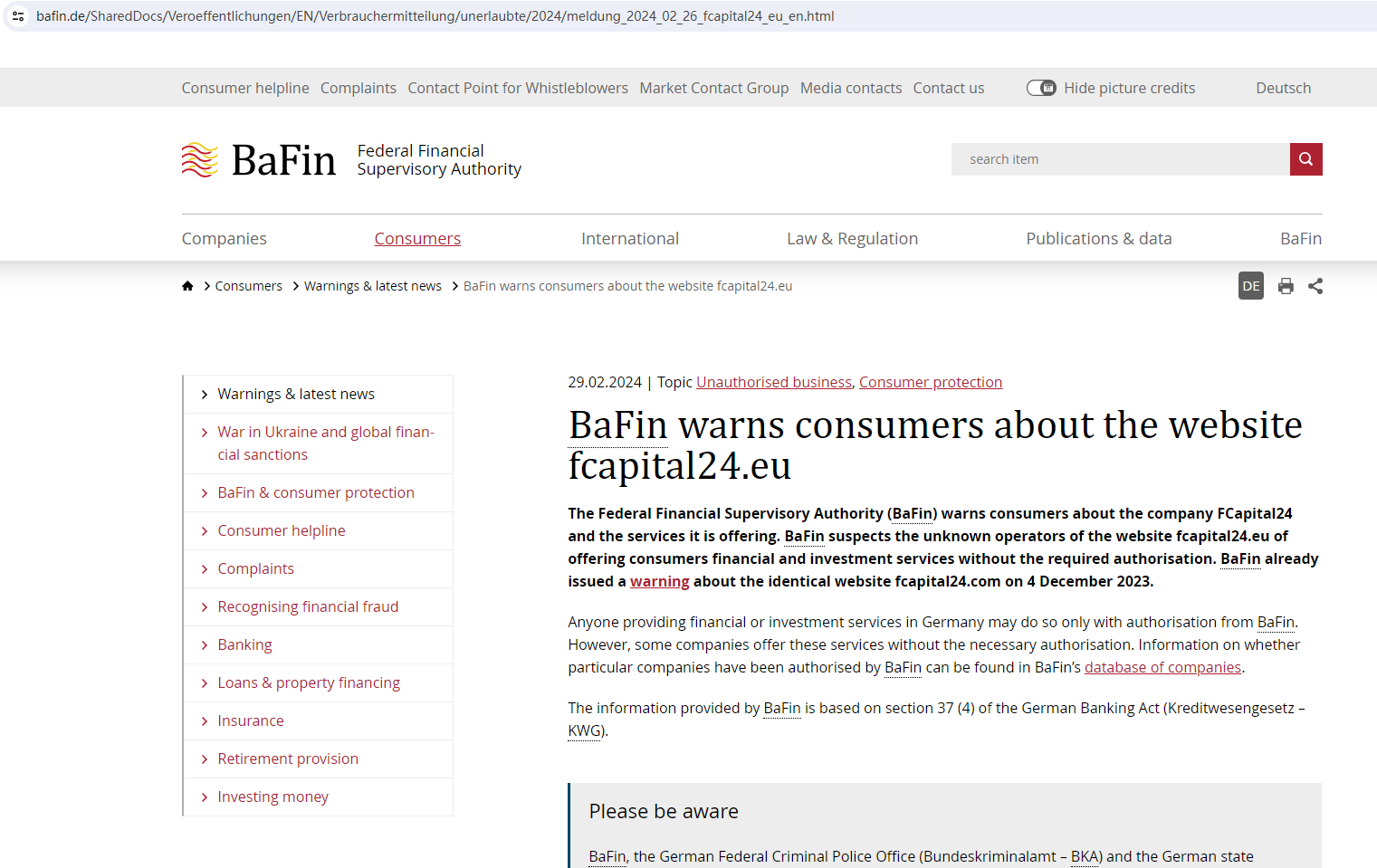Expand Loans & property financing chevron
1377x868 pixels.
tap(205, 683)
